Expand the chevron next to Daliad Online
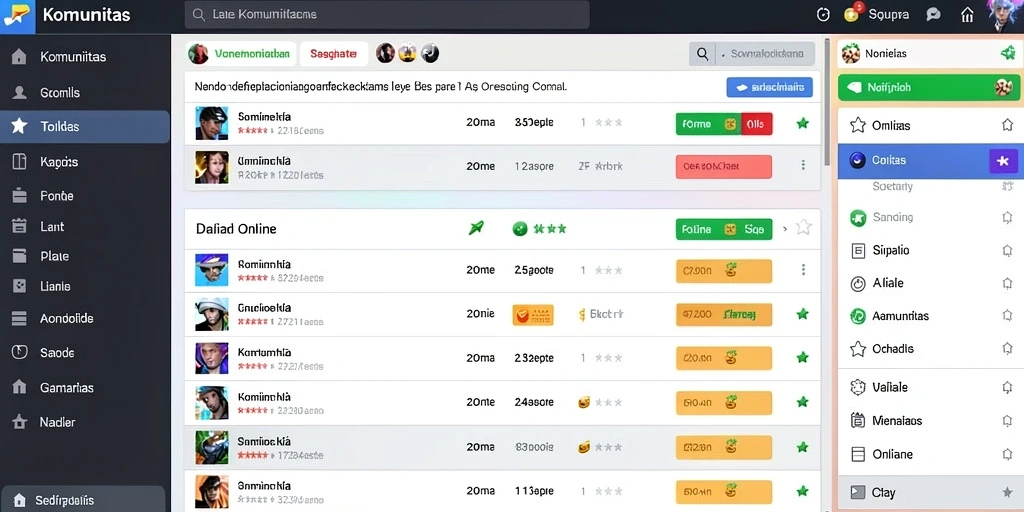Viewport: 1024px width, 512px height. point(784,229)
